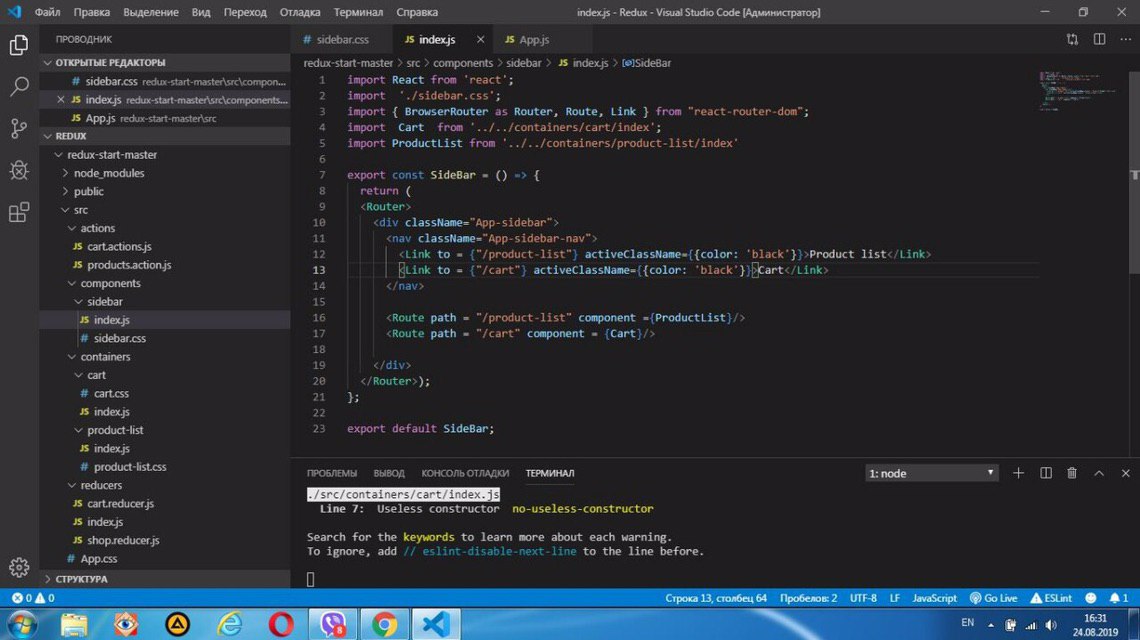
Task: Close the terminal panel
Action: [1125, 473]
